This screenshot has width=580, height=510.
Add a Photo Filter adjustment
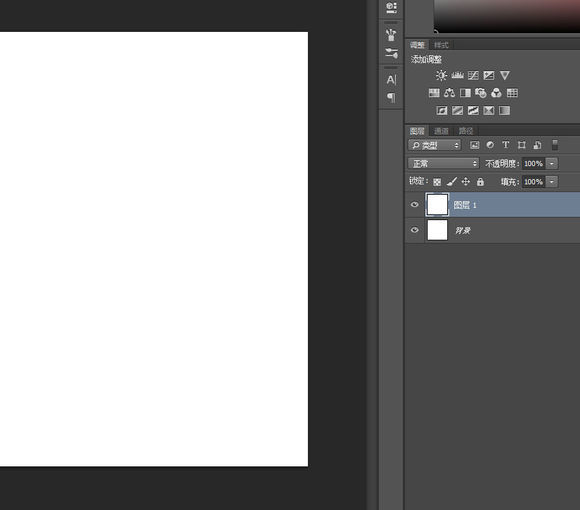coord(480,93)
